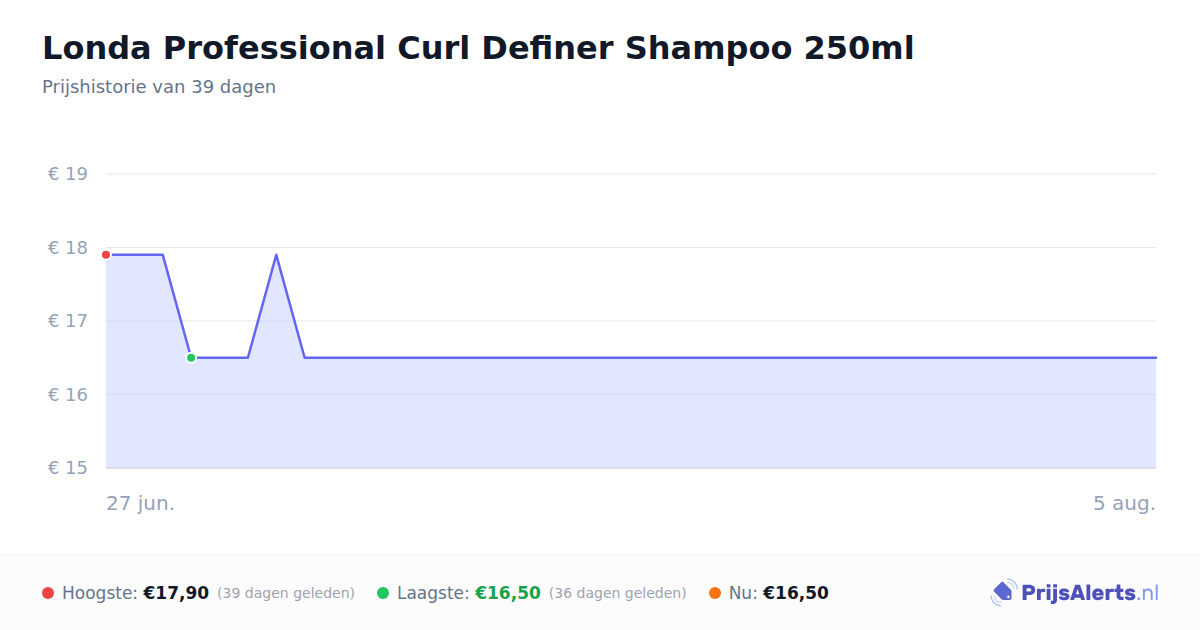
Task: Click the PrijsAlerts price tag logo icon
Action: (x=1003, y=593)
